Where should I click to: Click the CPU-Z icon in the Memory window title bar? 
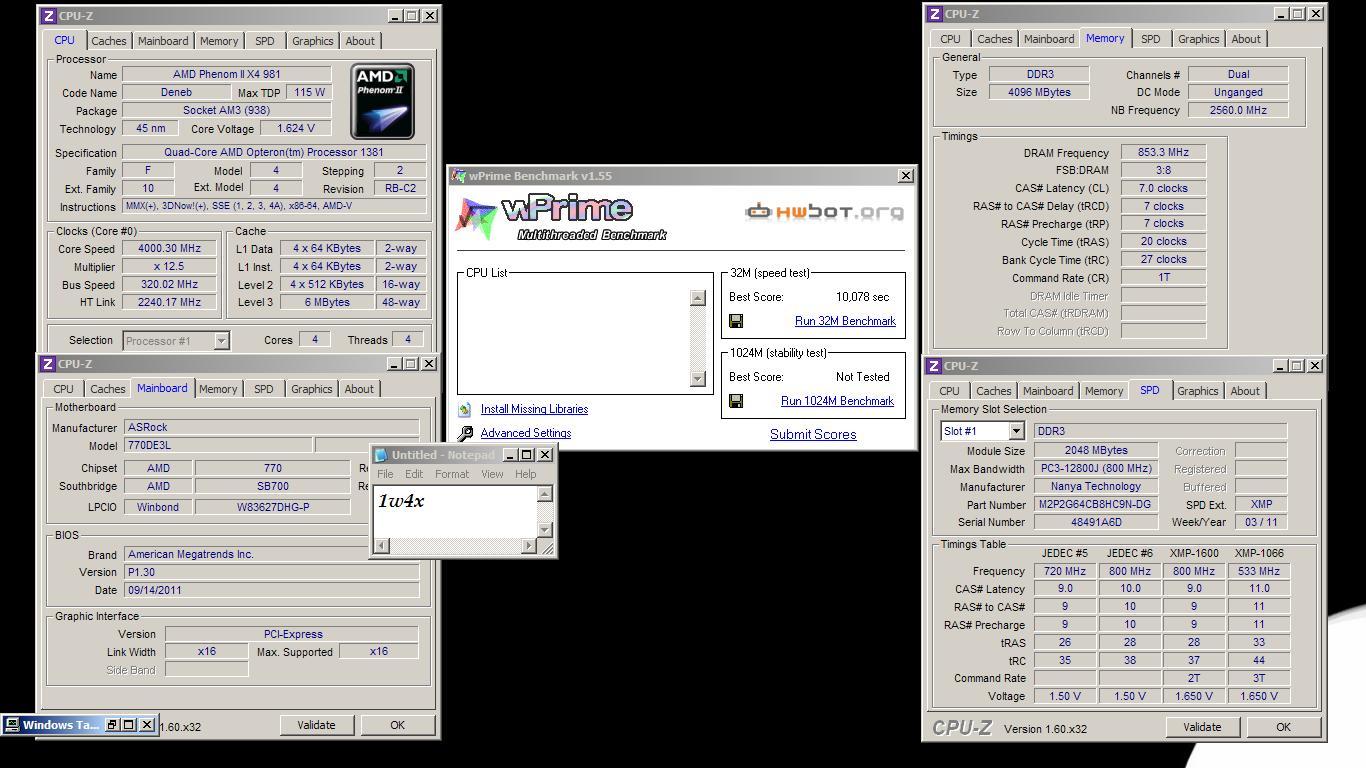coord(934,14)
